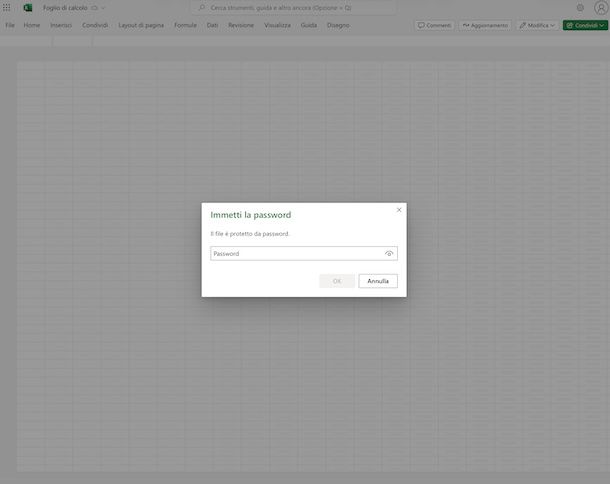The height and width of the screenshot is (484, 610).
Task: Switch to the Formule tab
Action: click(185, 25)
